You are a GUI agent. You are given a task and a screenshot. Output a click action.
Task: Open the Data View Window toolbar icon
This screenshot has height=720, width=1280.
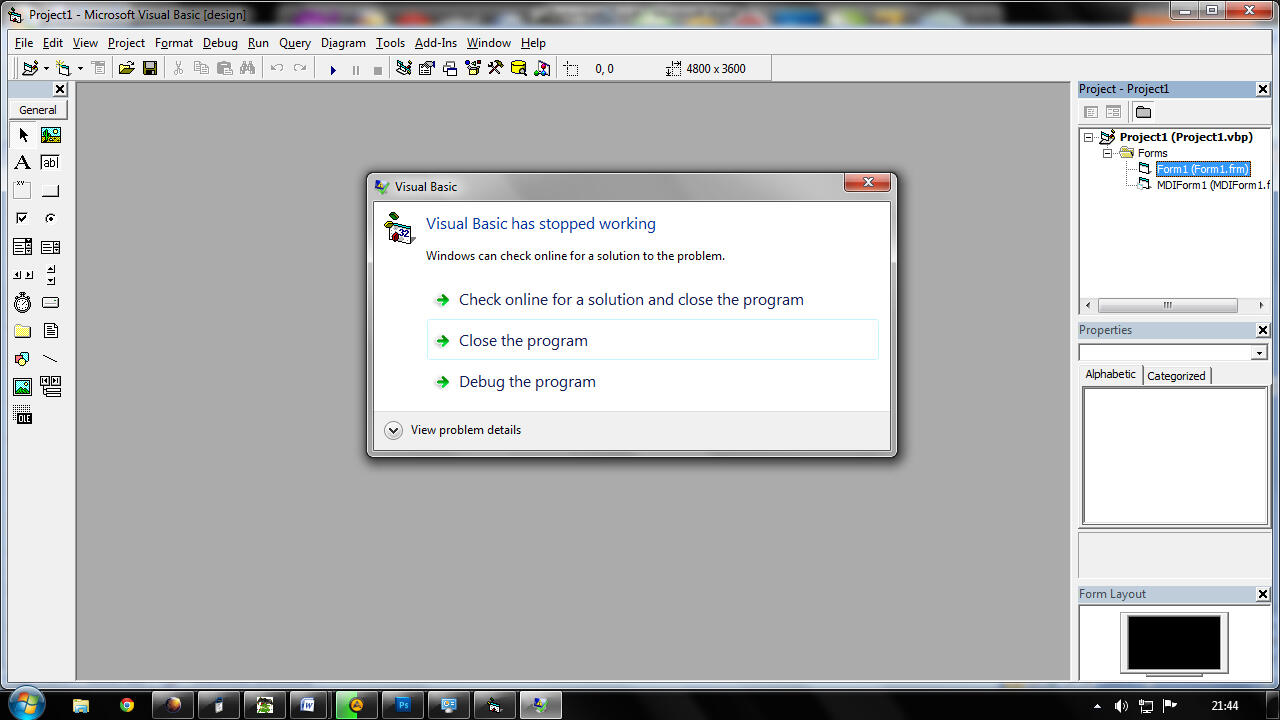pos(519,68)
